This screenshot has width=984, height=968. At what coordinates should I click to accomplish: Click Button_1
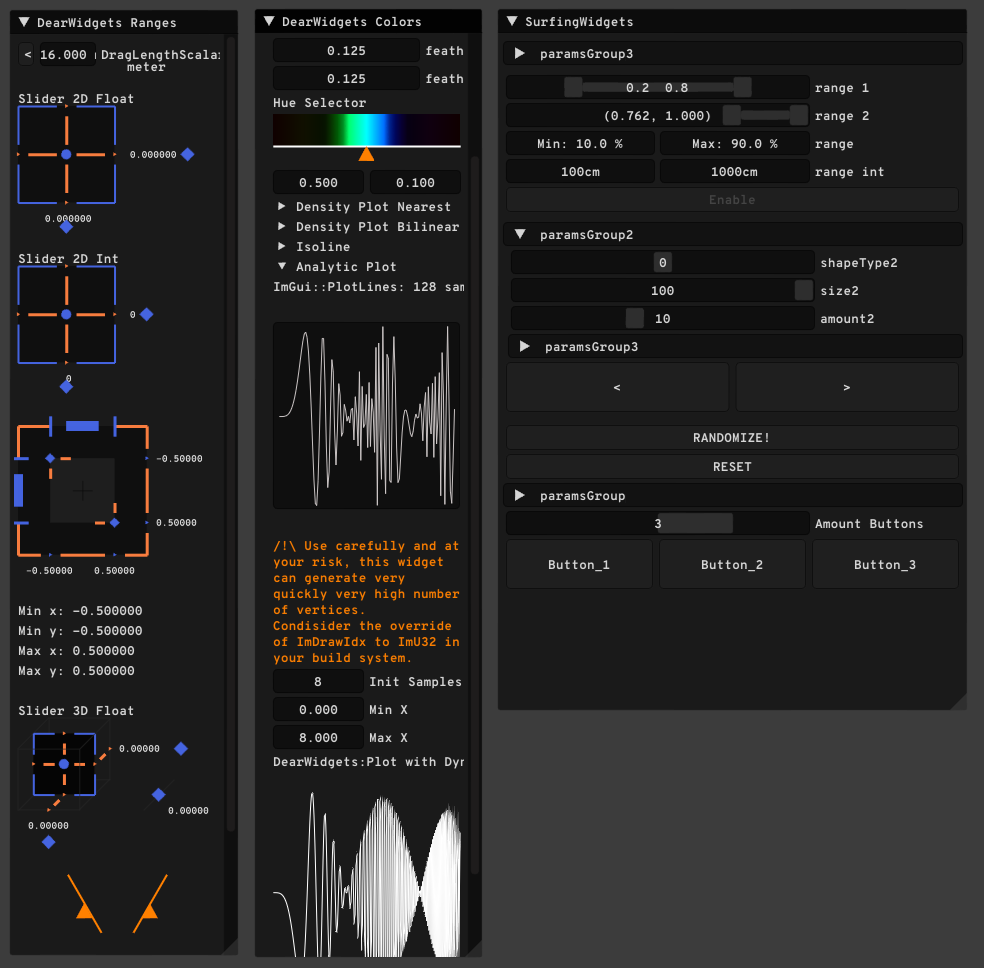579,564
